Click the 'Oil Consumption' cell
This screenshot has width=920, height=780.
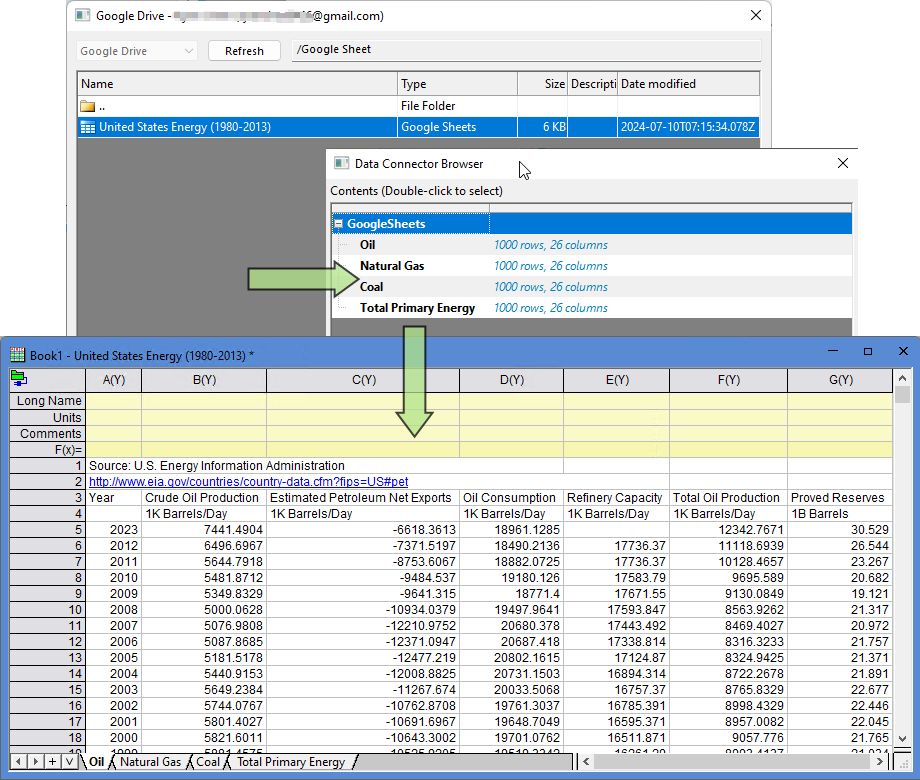(x=512, y=498)
